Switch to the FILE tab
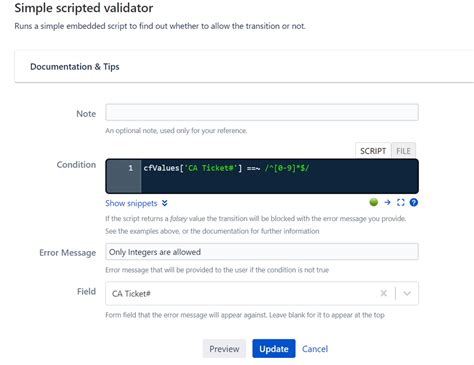 tap(403, 151)
